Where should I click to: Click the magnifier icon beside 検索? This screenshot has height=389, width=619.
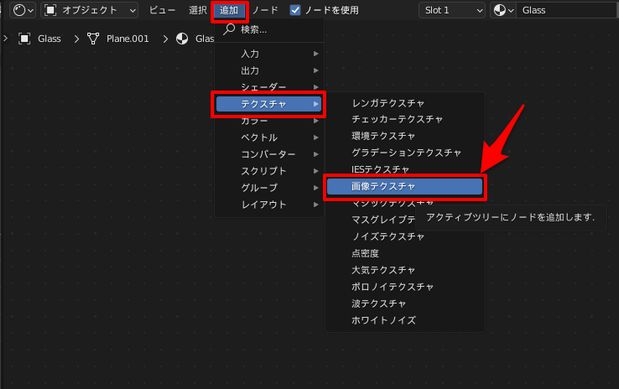[229, 29]
